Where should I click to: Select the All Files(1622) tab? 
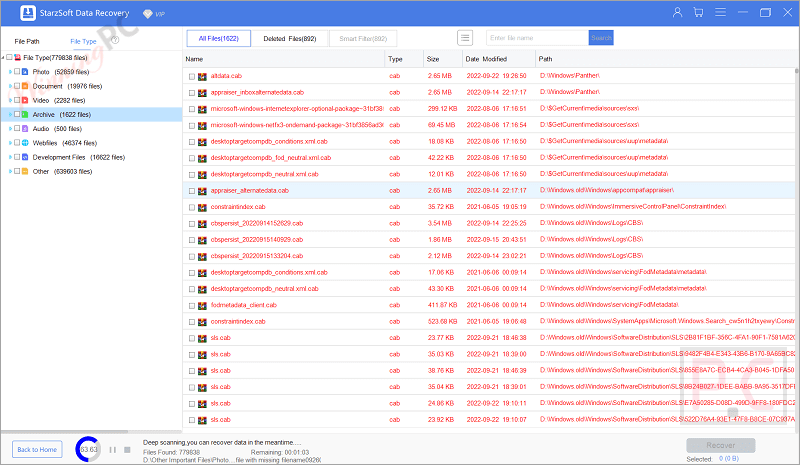click(219, 38)
